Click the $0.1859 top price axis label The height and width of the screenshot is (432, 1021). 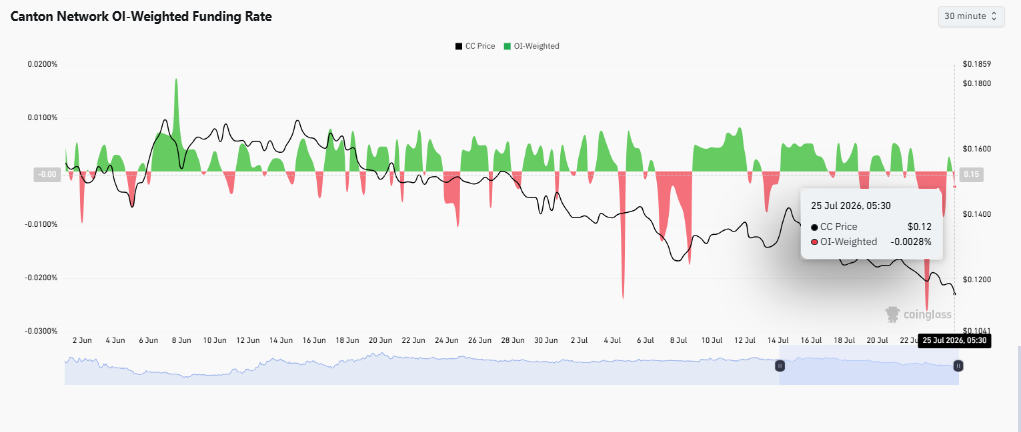coord(977,64)
